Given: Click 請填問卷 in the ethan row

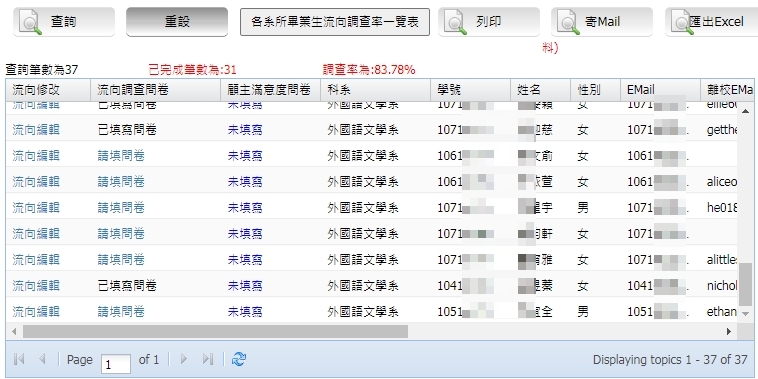Looking at the screenshot, I should (x=121, y=312).
